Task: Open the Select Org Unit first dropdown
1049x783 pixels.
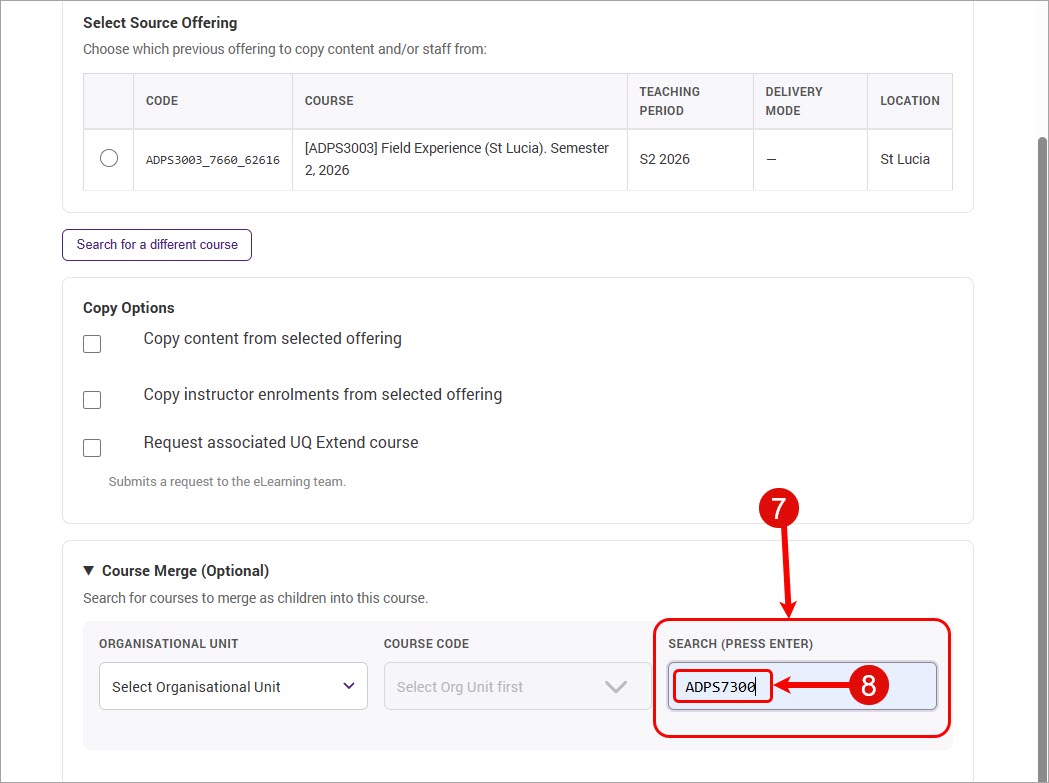Action: 518,687
